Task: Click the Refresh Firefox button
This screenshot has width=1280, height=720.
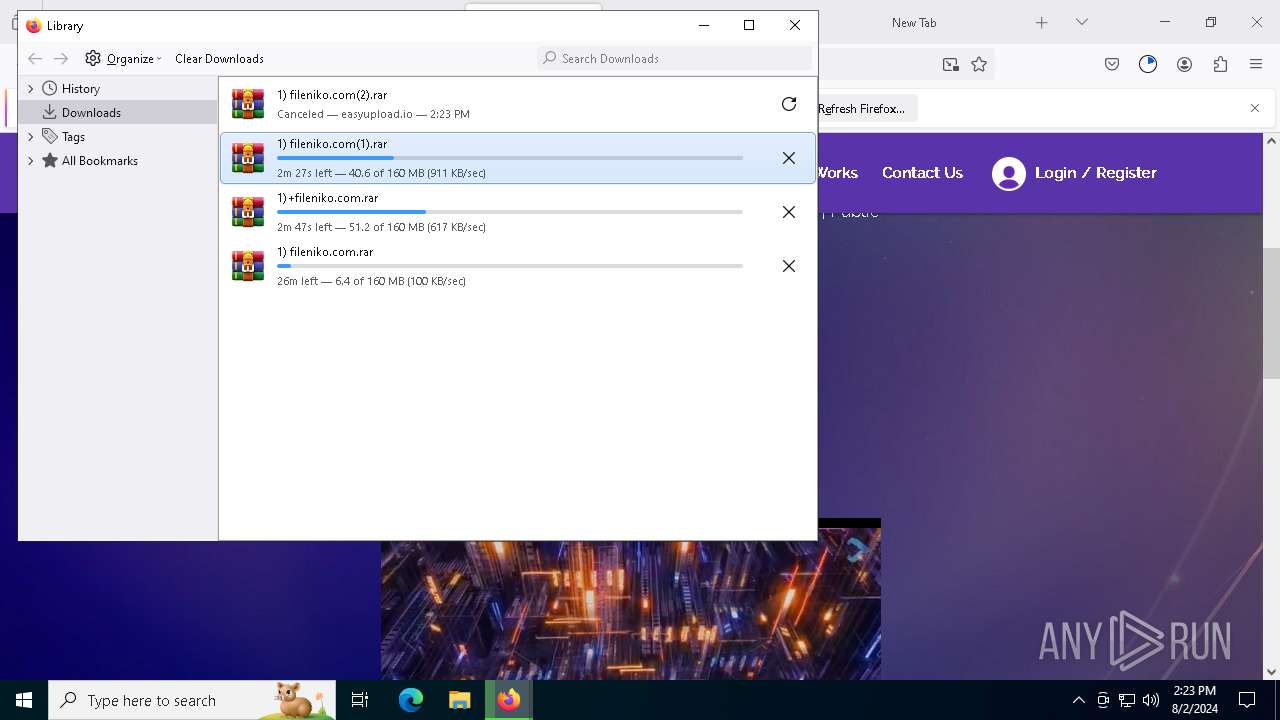Action: point(861,108)
